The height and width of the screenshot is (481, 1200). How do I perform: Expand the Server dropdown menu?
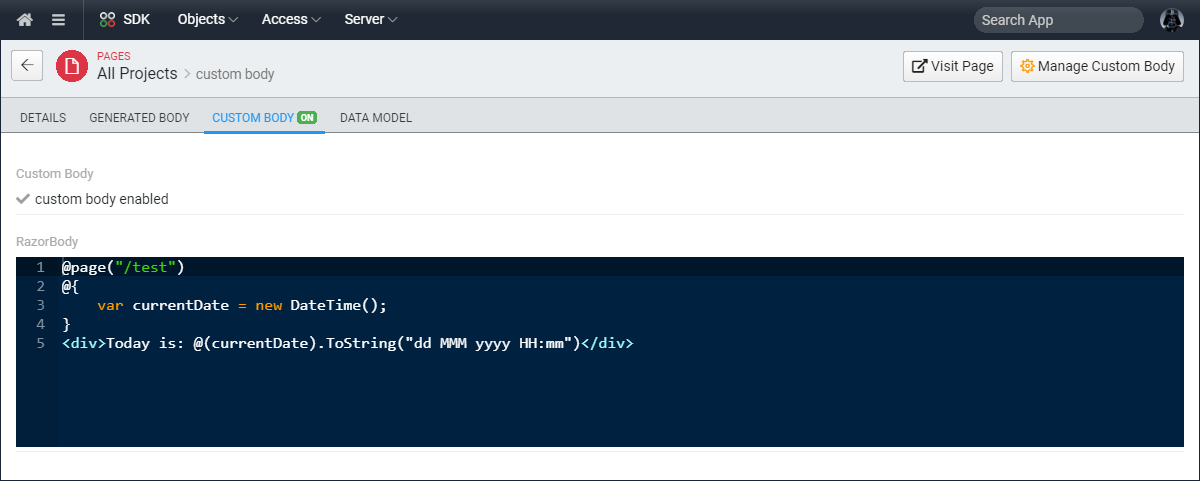[x=371, y=19]
